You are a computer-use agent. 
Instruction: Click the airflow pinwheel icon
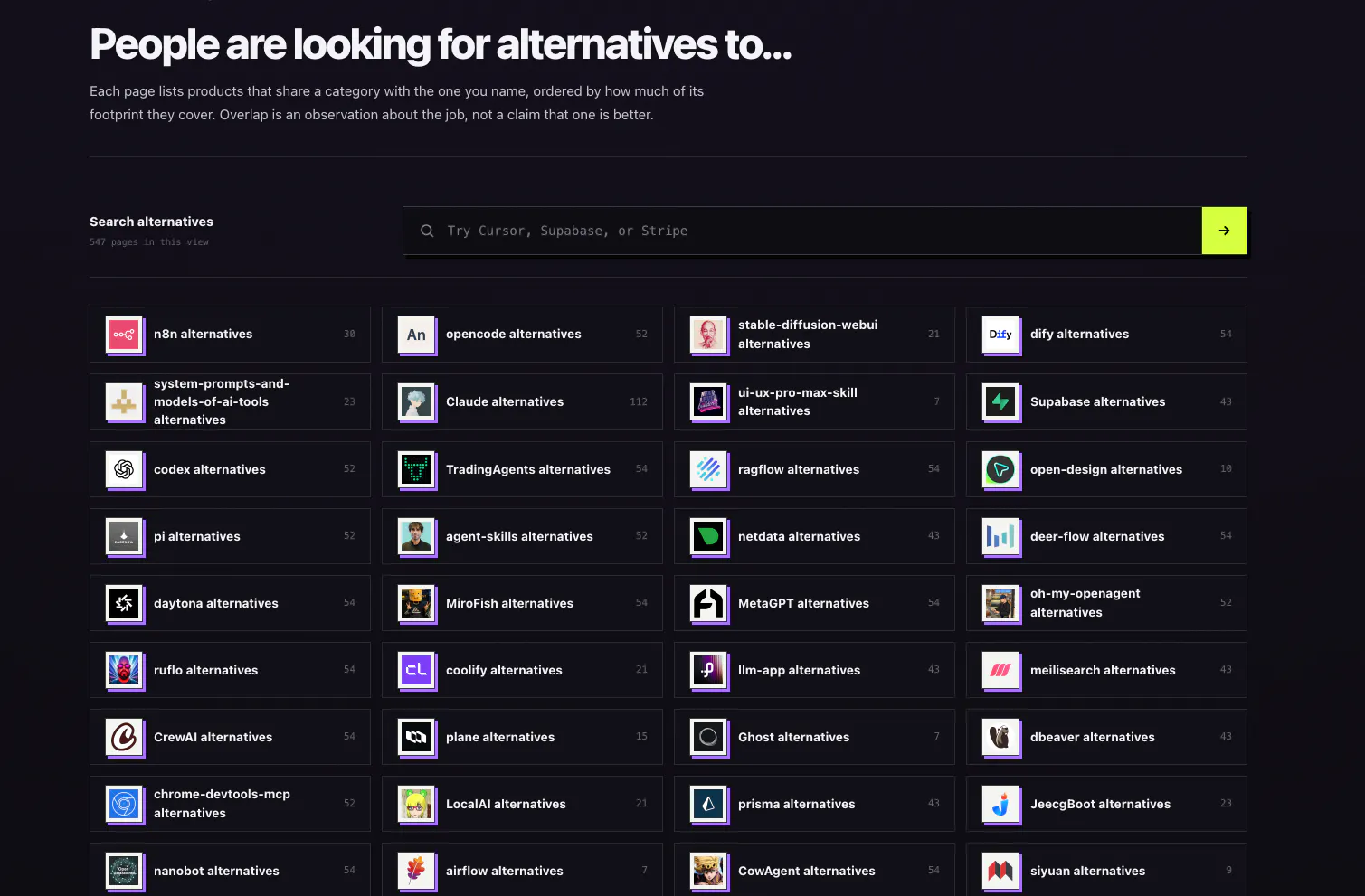(x=416, y=871)
